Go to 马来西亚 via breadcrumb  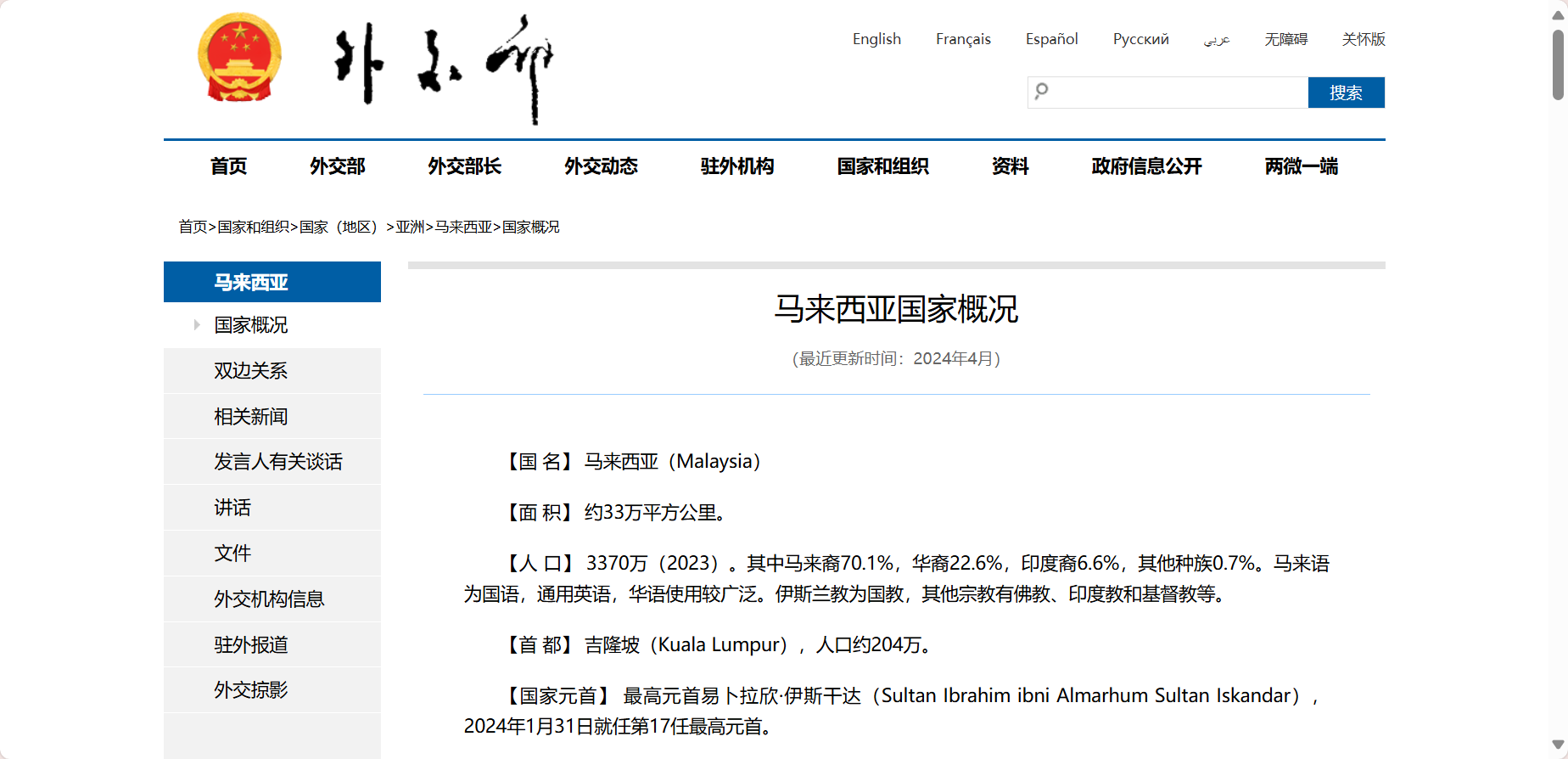[x=463, y=227]
